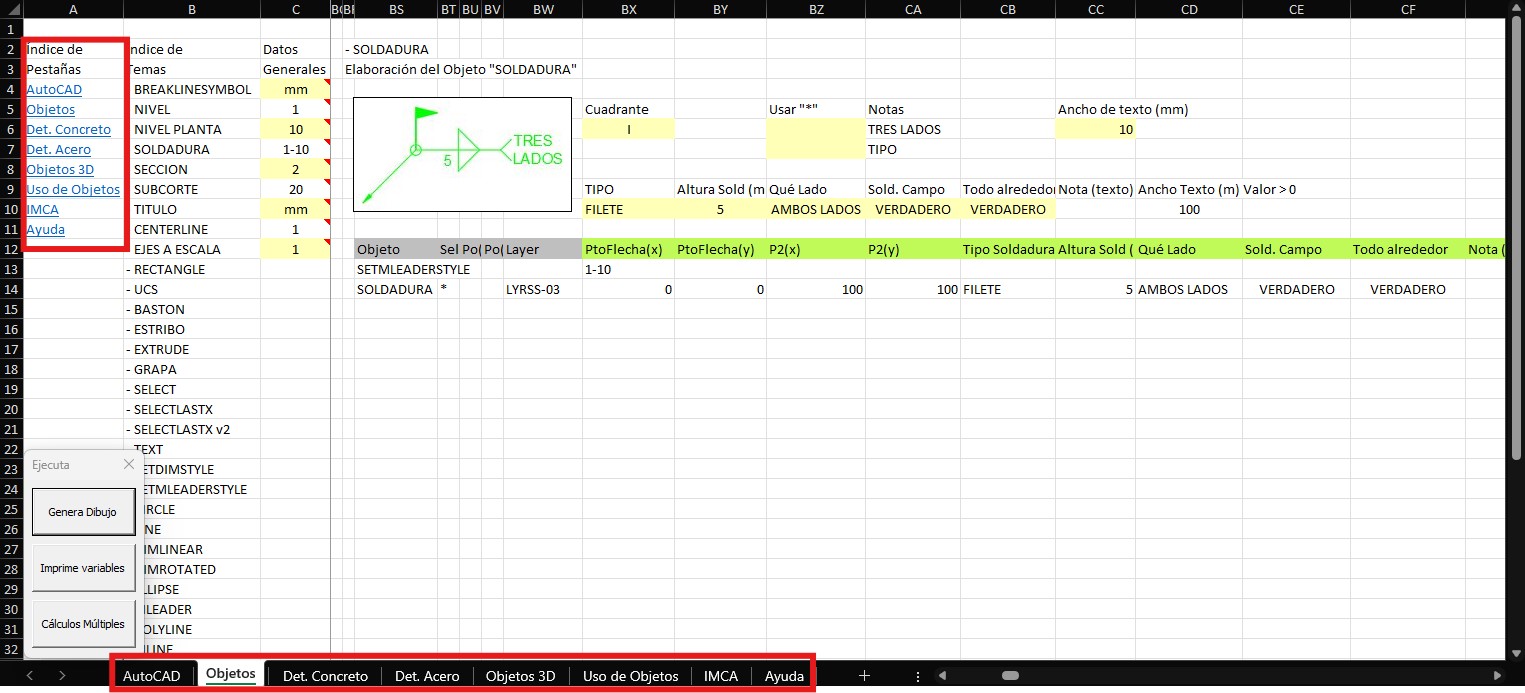Click the previous sheet navigation arrow

click(30, 676)
